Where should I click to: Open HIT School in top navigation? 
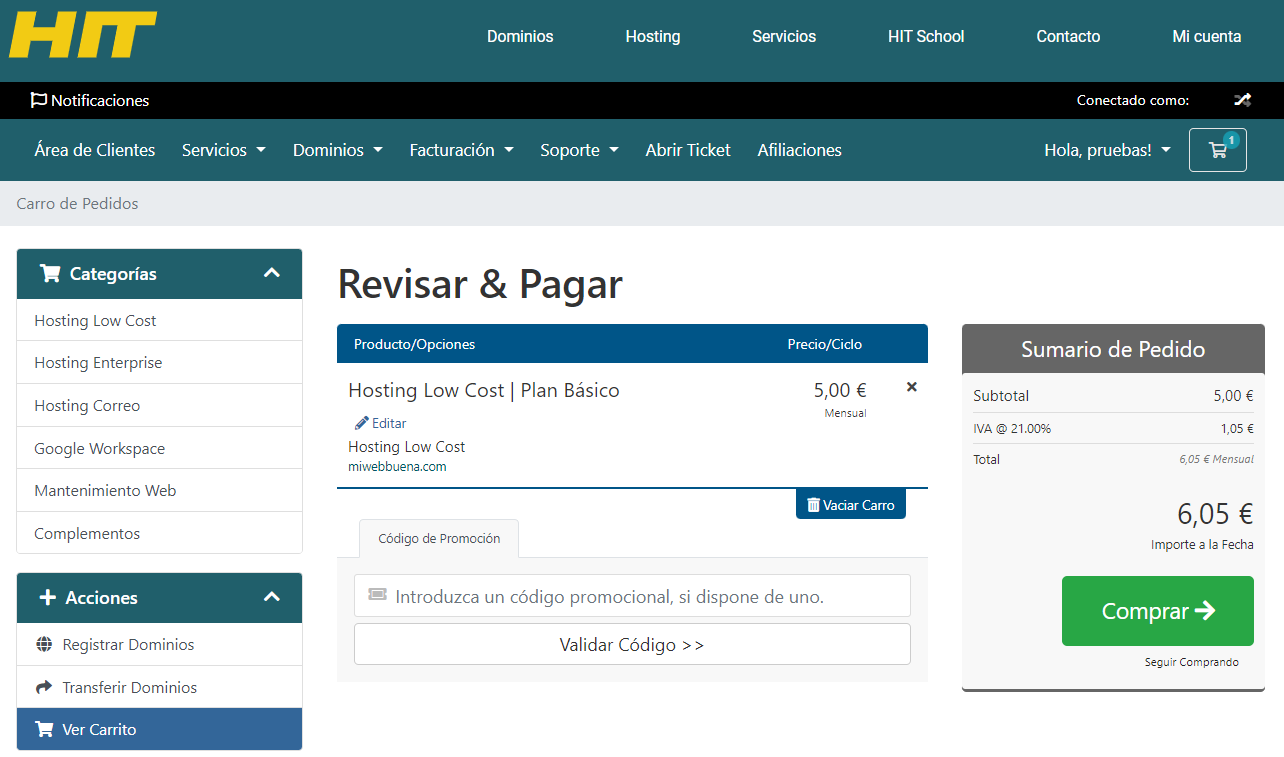point(925,36)
